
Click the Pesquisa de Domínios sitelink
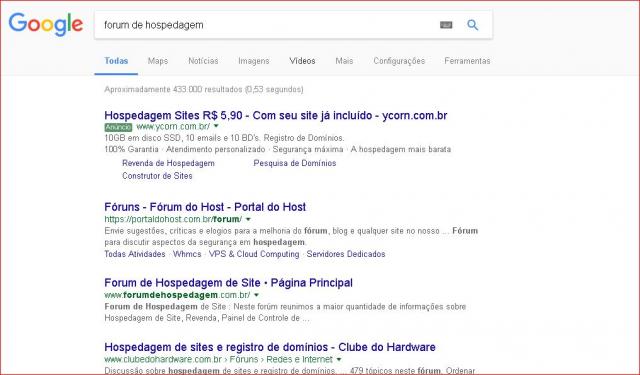[x=295, y=163]
